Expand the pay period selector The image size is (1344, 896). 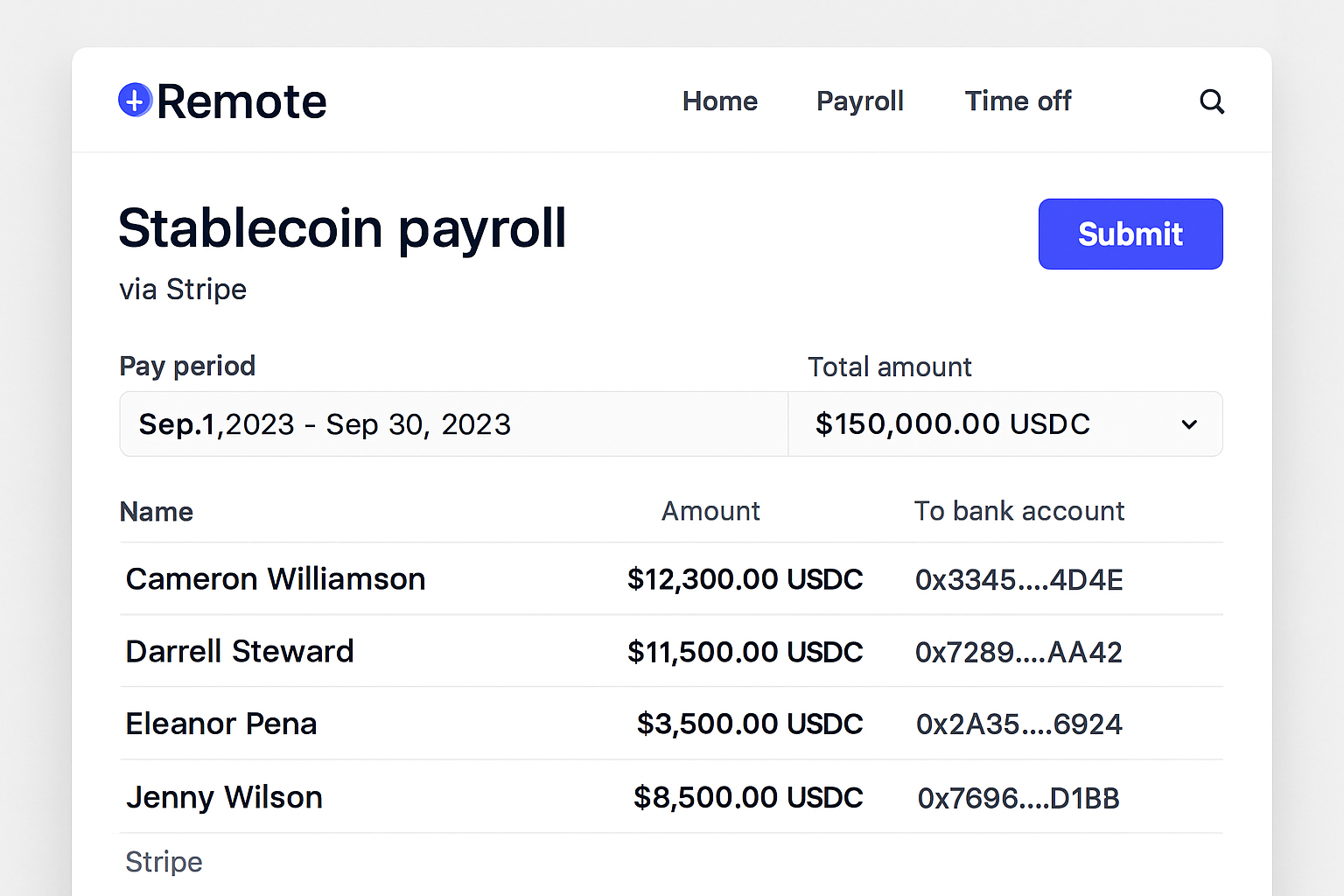pos(453,424)
